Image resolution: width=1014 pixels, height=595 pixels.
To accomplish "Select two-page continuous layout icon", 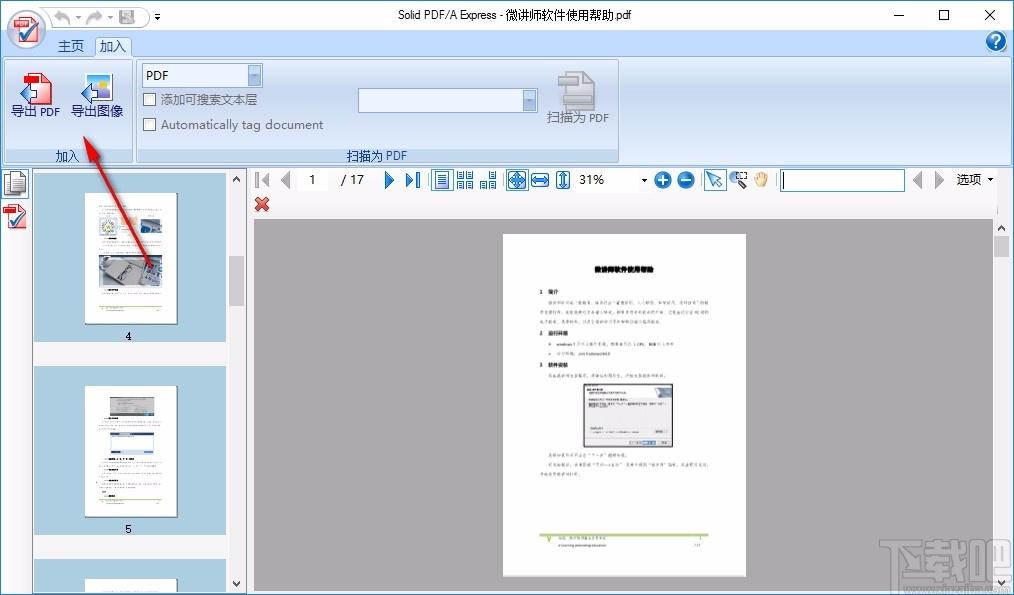I will pos(465,180).
